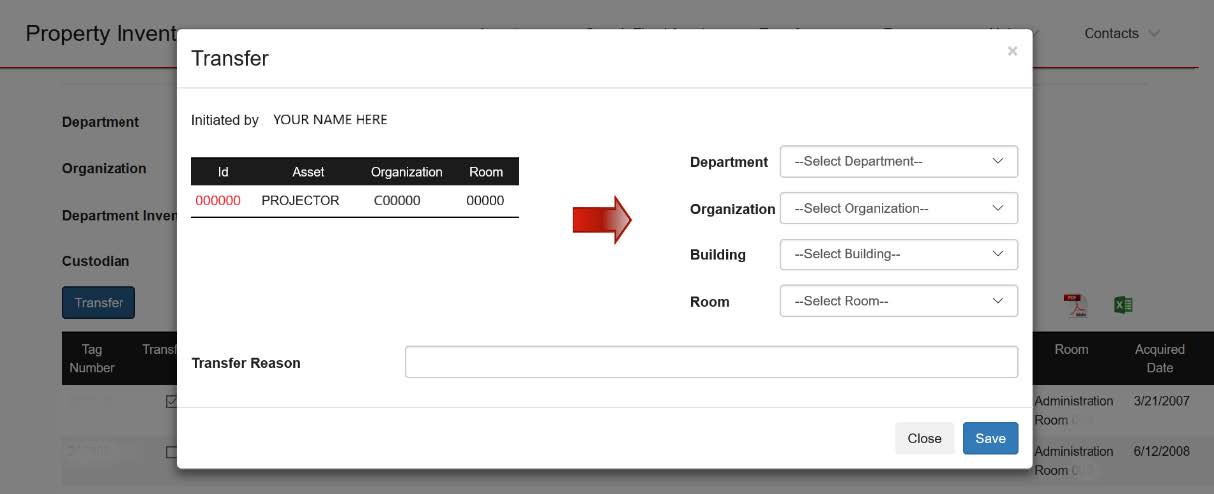Screen dimensions: 1214x494
Task: Save the transfer
Action: point(990,438)
